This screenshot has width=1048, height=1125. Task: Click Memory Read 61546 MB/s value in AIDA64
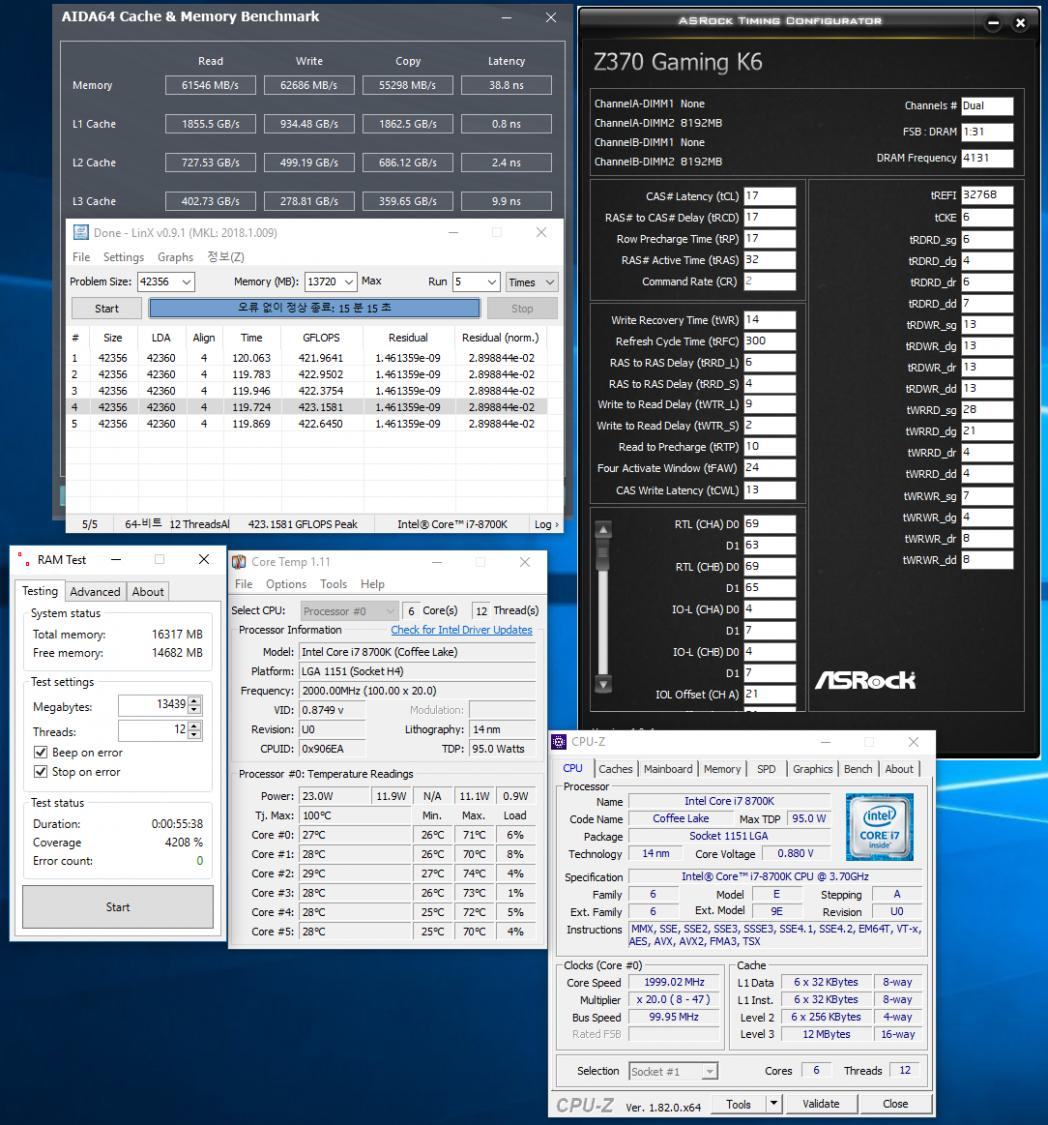210,85
